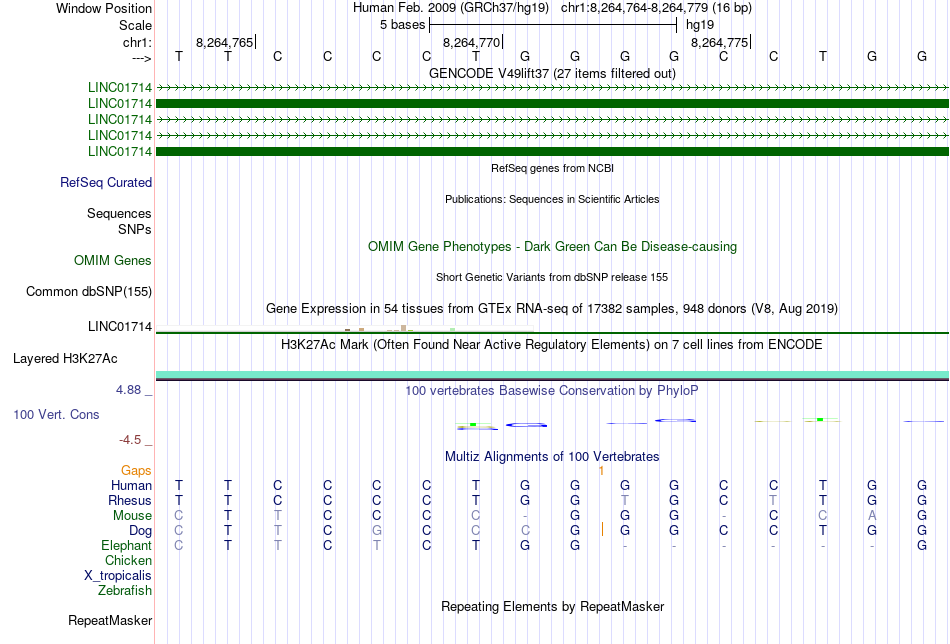The height and width of the screenshot is (644, 950).
Task: Select the X_tropicalis alignment row label
Action: click(x=118, y=576)
